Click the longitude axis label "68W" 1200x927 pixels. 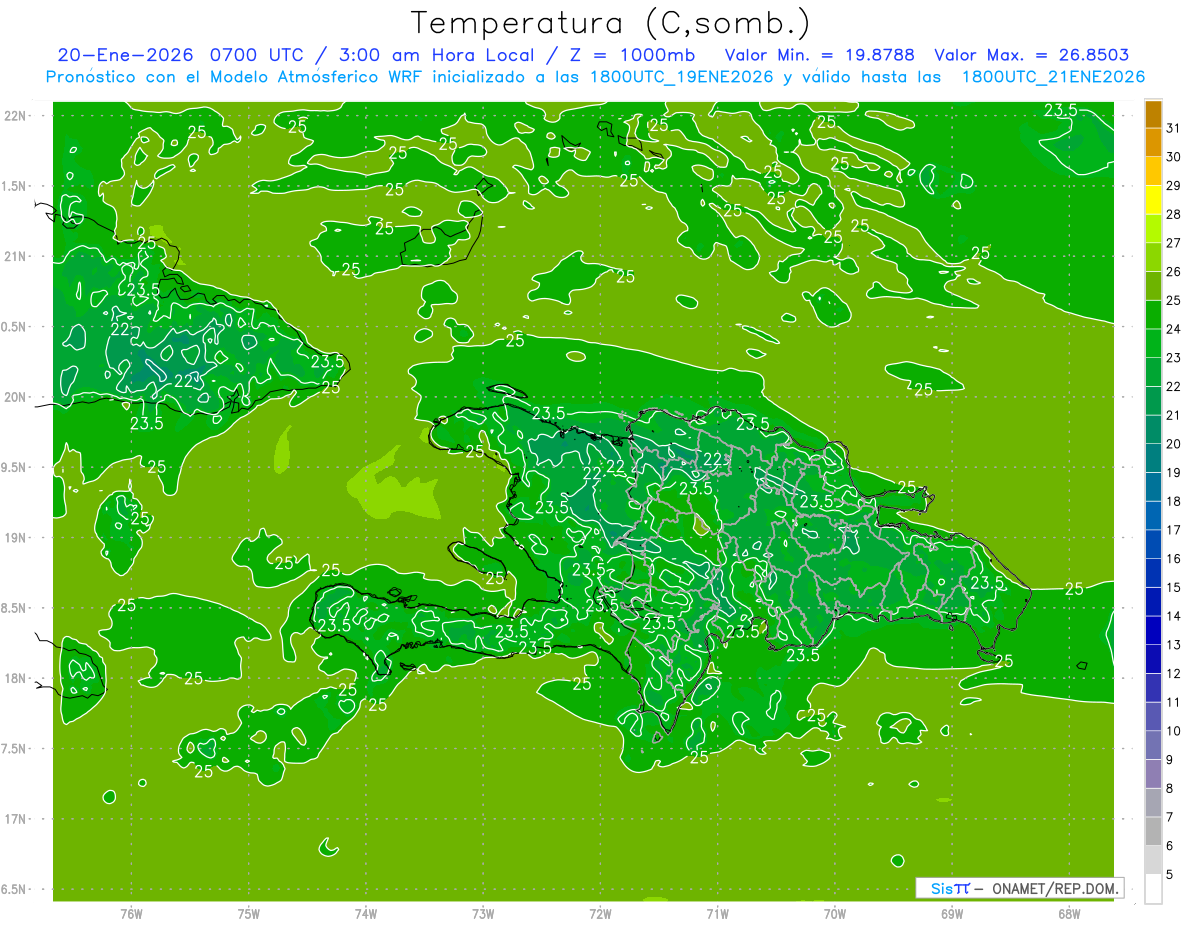(1069, 913)
